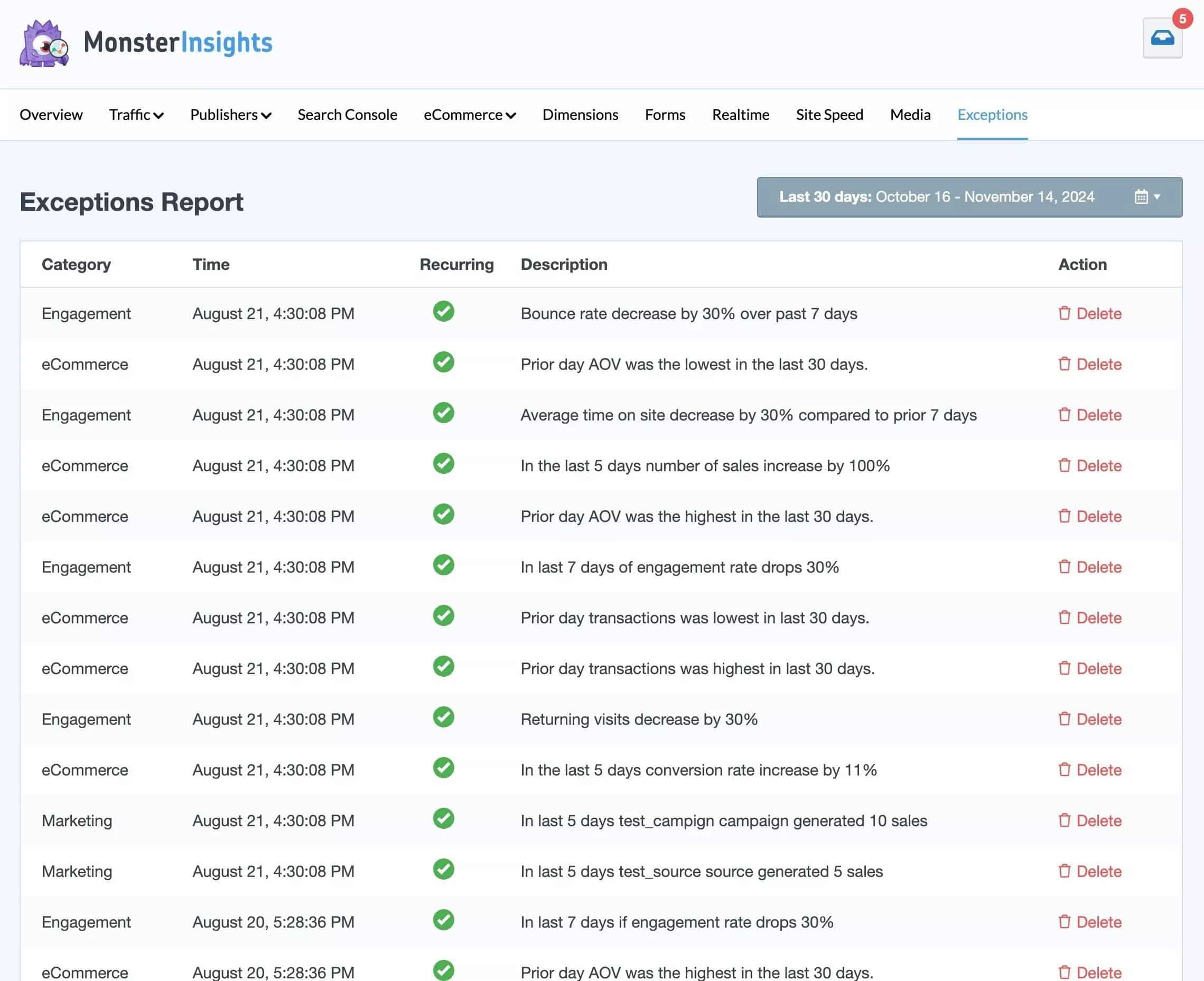Click the Time column header
This screenshot has width=1204, height=981.
tap(211, 265)
